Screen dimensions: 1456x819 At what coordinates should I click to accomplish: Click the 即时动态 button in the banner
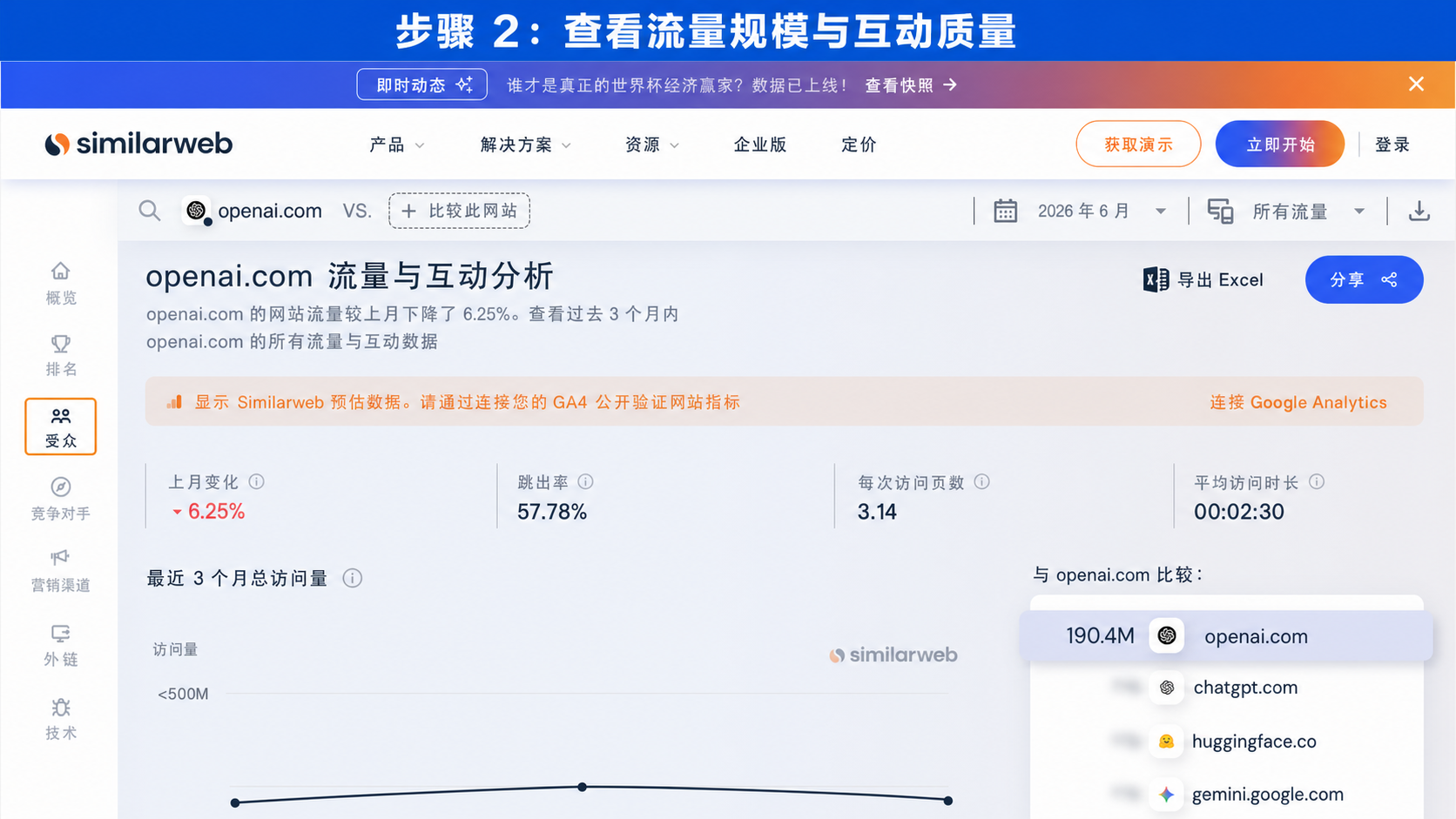pos(422,84)
